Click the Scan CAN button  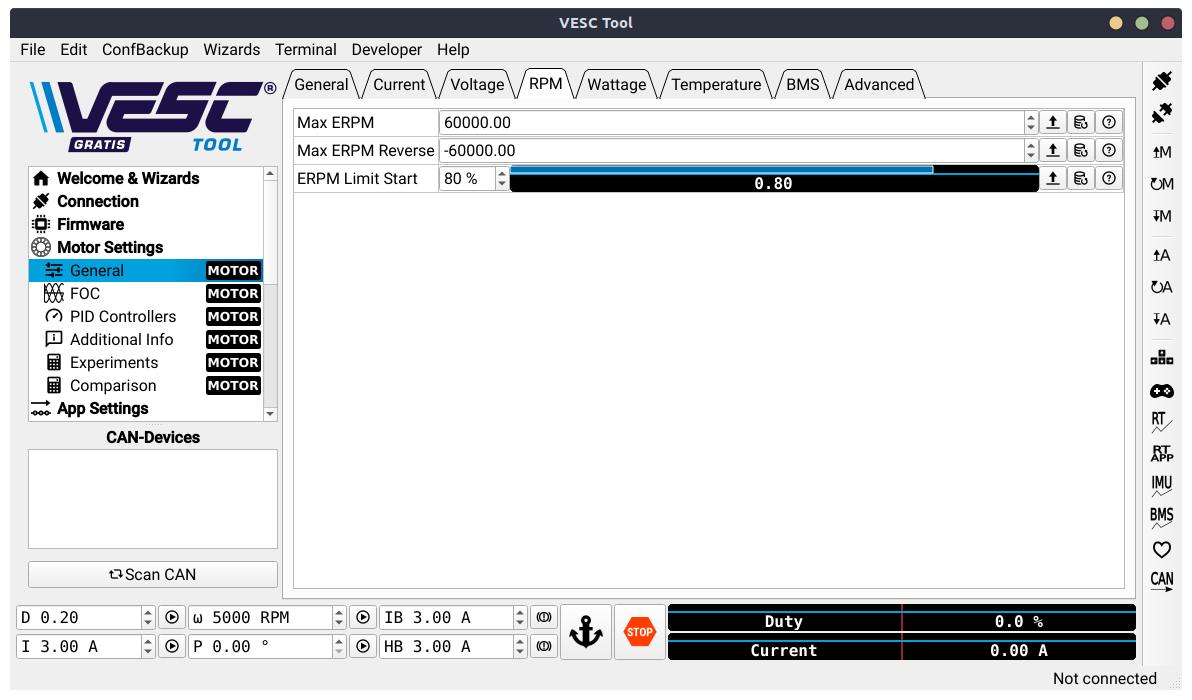point(153,575)
